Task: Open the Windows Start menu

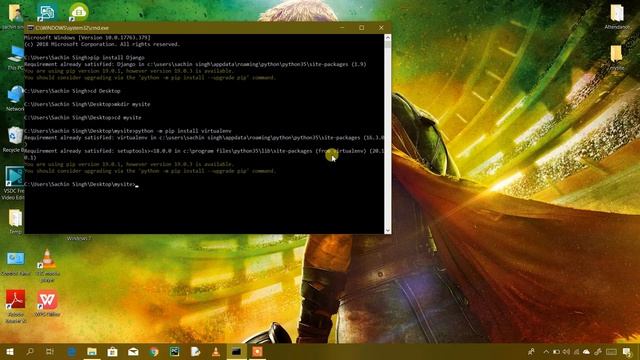Action: pos(10,351)
